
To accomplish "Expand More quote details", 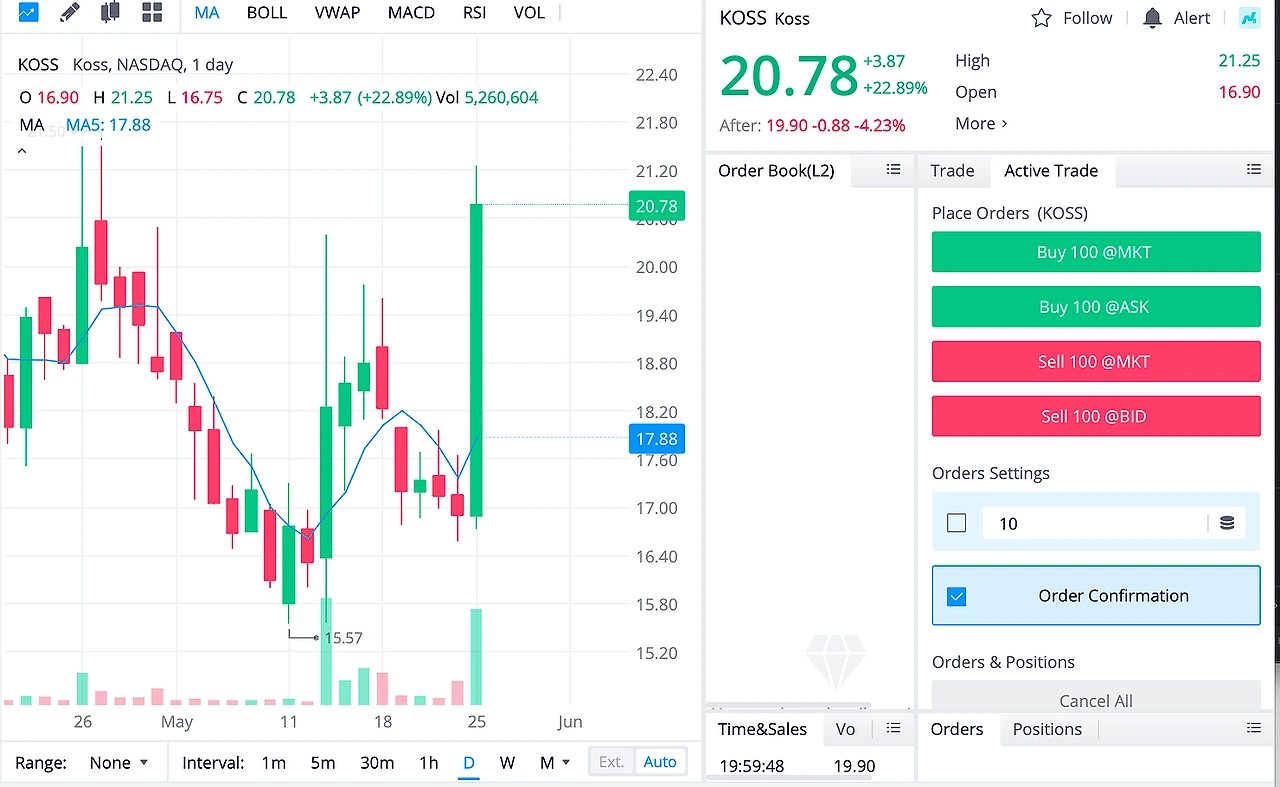I will click(981, 124).
